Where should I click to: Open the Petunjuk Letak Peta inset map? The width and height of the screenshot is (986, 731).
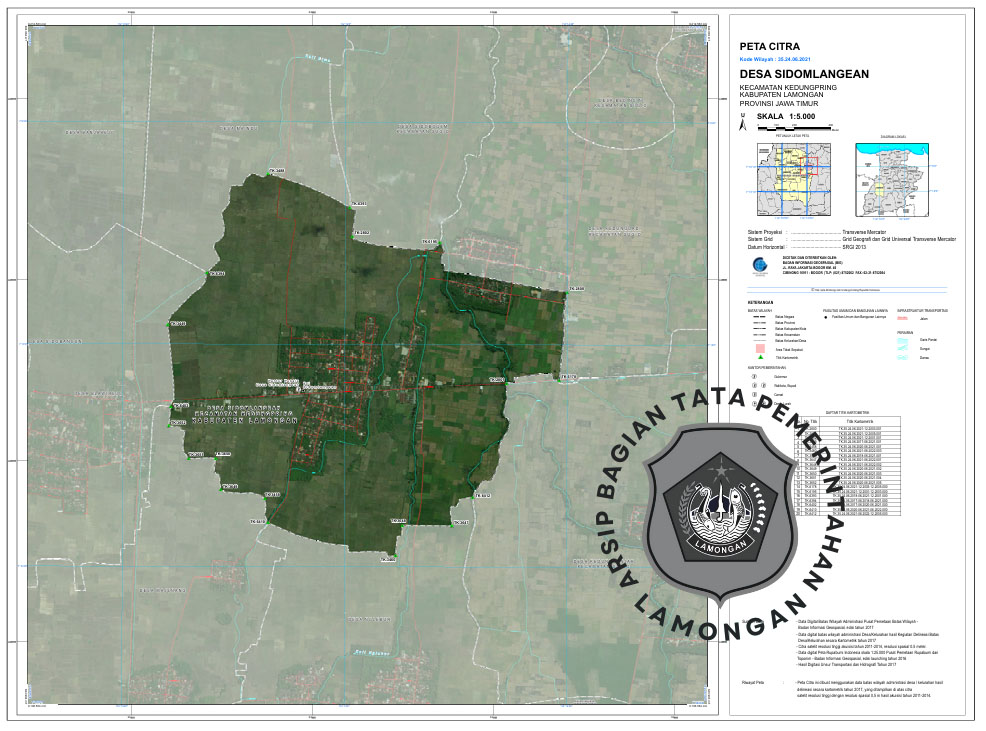tap(793, 179)
